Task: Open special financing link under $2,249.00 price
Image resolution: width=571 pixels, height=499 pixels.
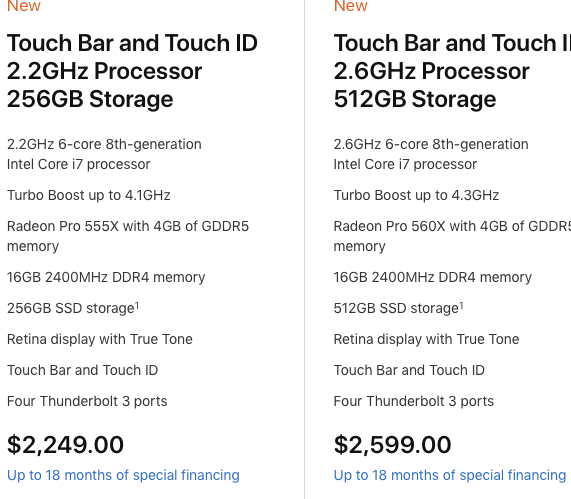Action: (123, 475)
